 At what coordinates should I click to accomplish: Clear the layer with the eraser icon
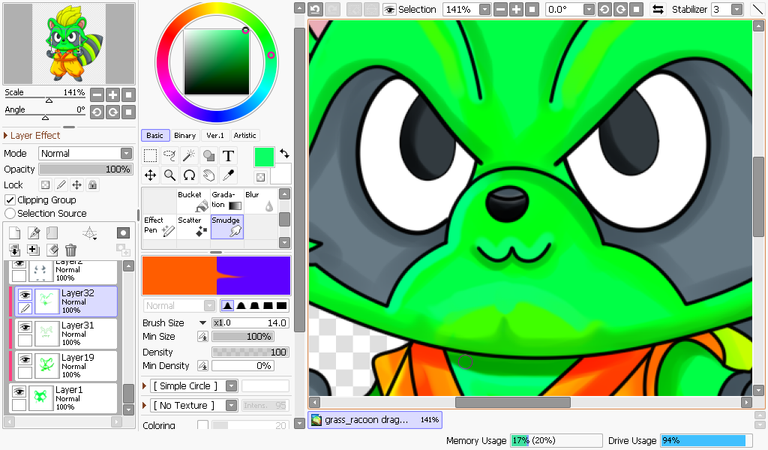tap(52, 250)
